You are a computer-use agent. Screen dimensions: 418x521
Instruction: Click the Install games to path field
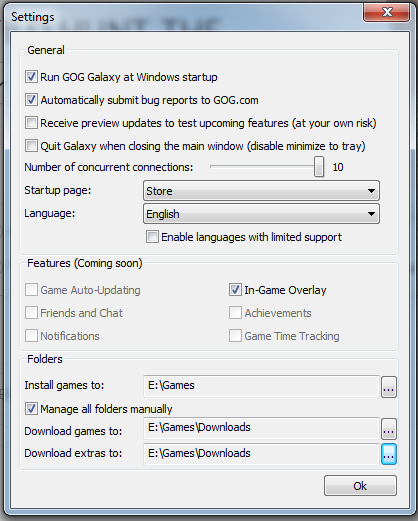pyautogui.click(x=261, y=386)
